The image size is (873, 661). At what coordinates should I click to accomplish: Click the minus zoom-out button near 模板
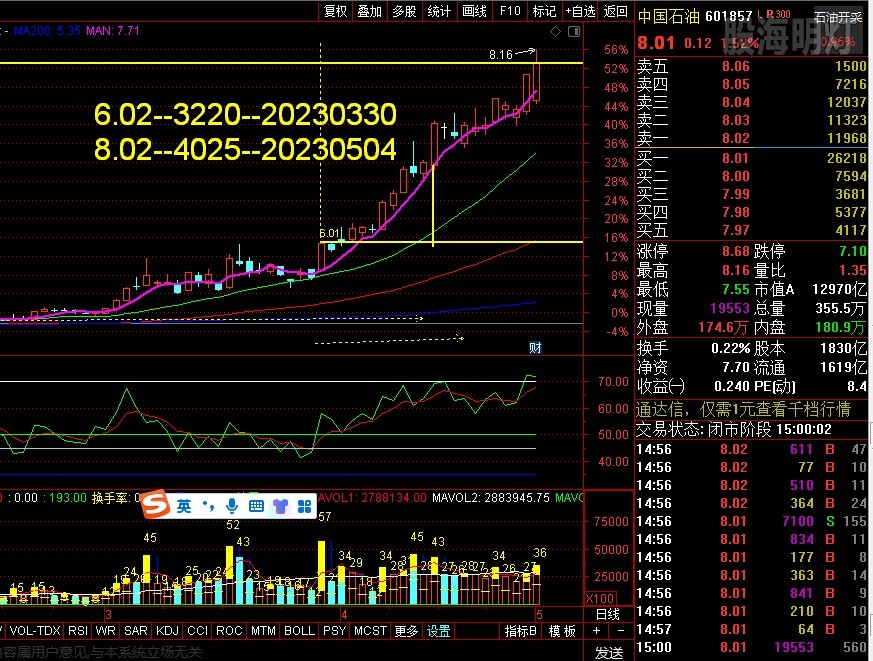(621, 630)
